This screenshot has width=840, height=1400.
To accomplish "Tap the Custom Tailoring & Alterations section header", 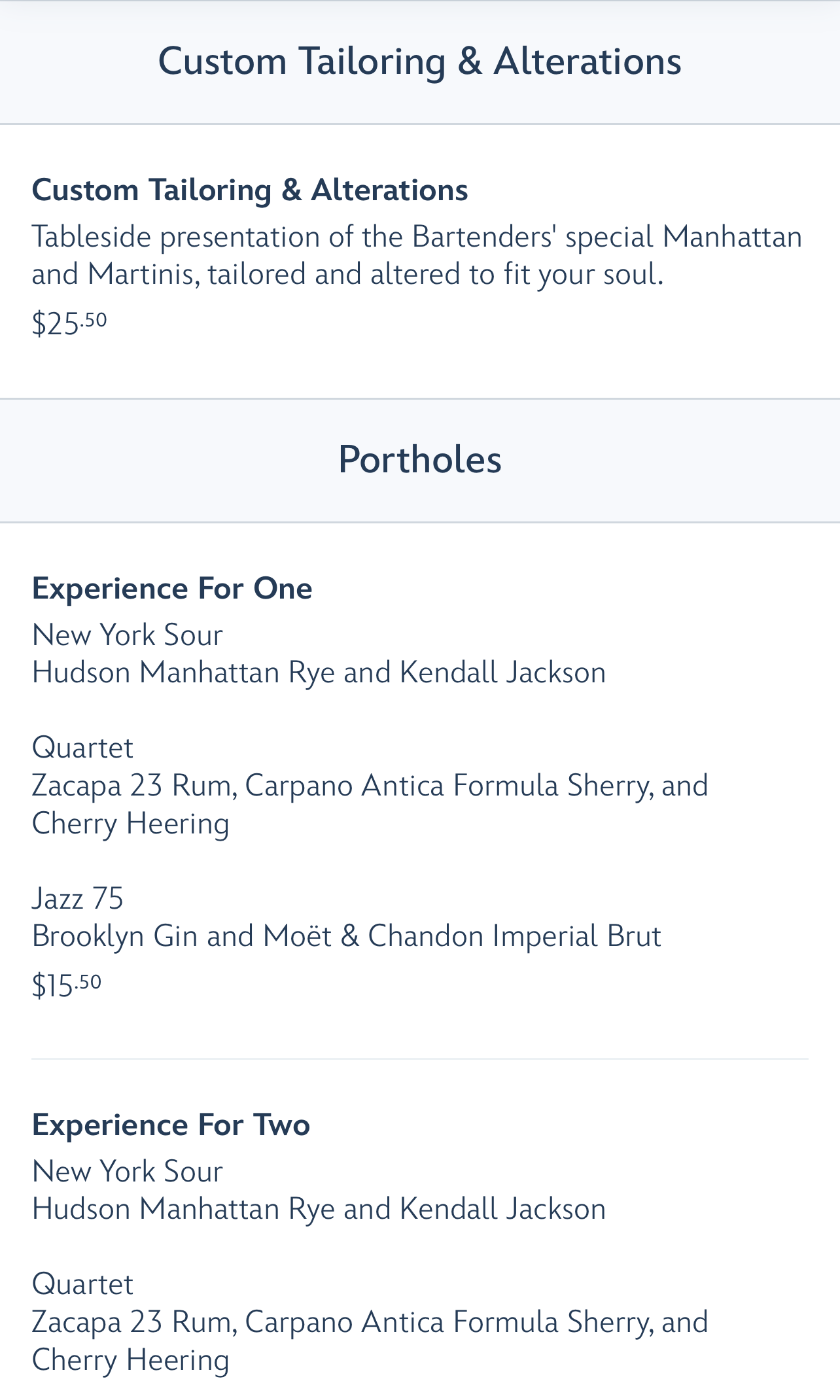I will click(x=420, y=61).
